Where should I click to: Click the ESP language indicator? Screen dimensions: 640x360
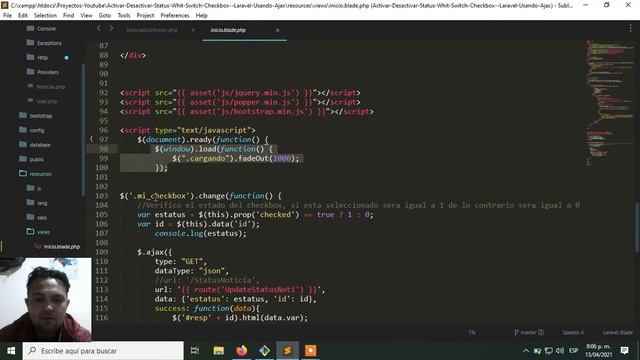(573, 351)
